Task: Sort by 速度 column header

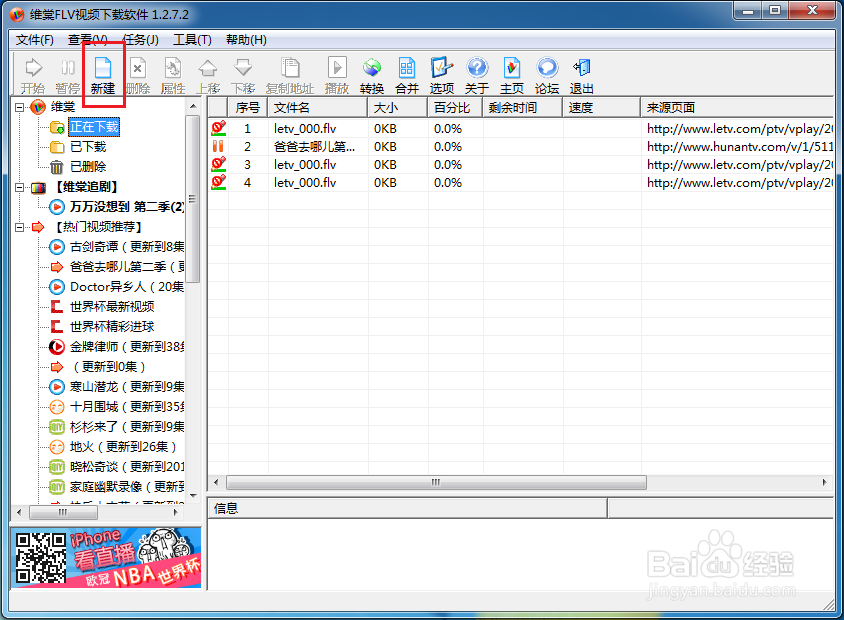Action: (x=602, y=108)
